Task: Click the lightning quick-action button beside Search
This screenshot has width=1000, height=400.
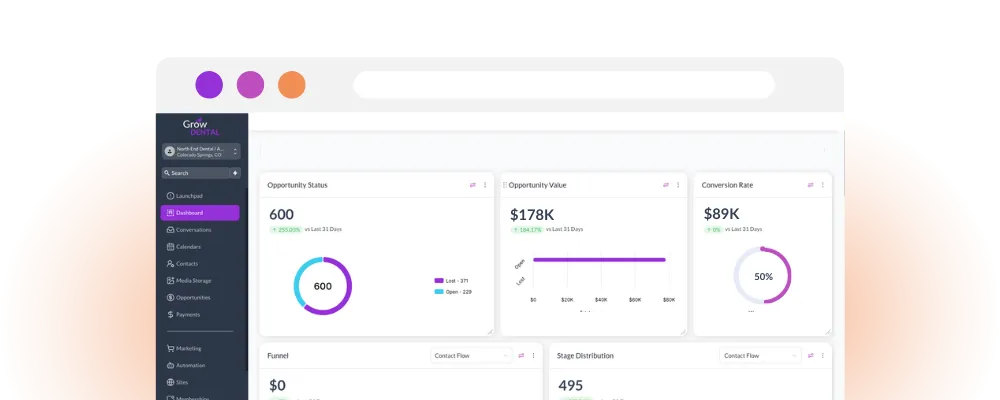Action: [x=235, y=173]
